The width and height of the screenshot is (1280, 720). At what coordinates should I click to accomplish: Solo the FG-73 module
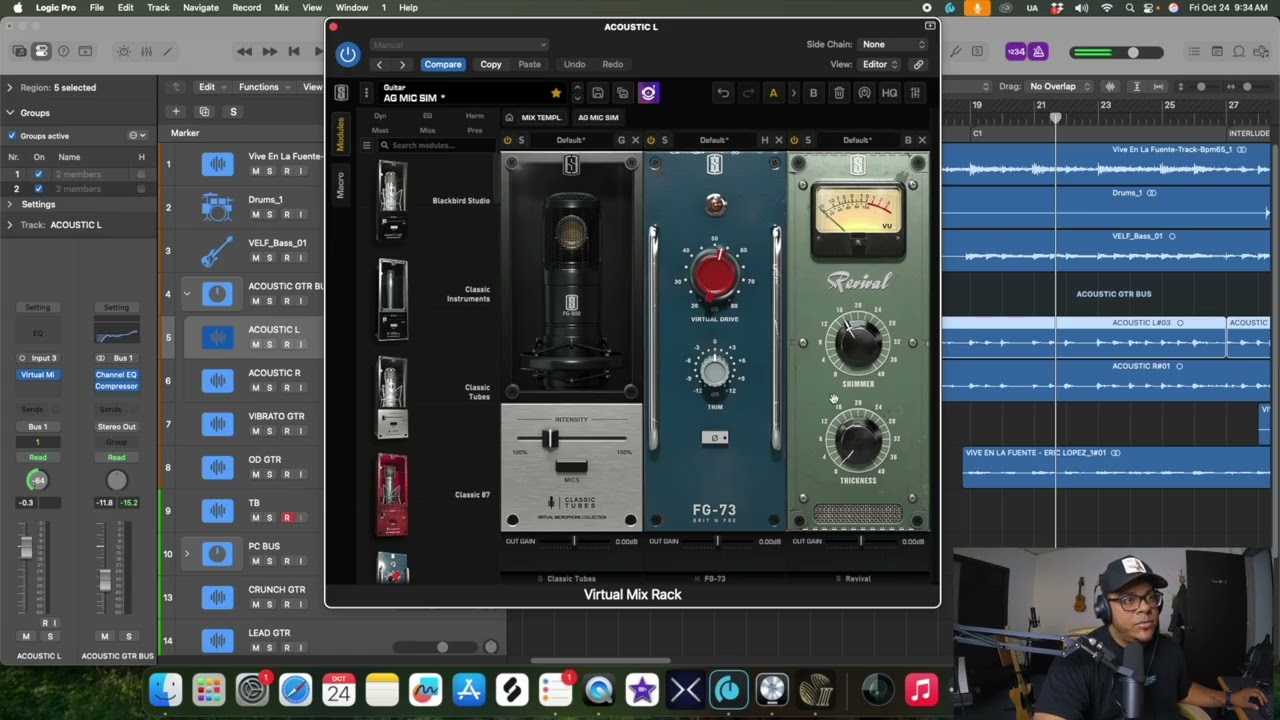(x=664, y=140)
